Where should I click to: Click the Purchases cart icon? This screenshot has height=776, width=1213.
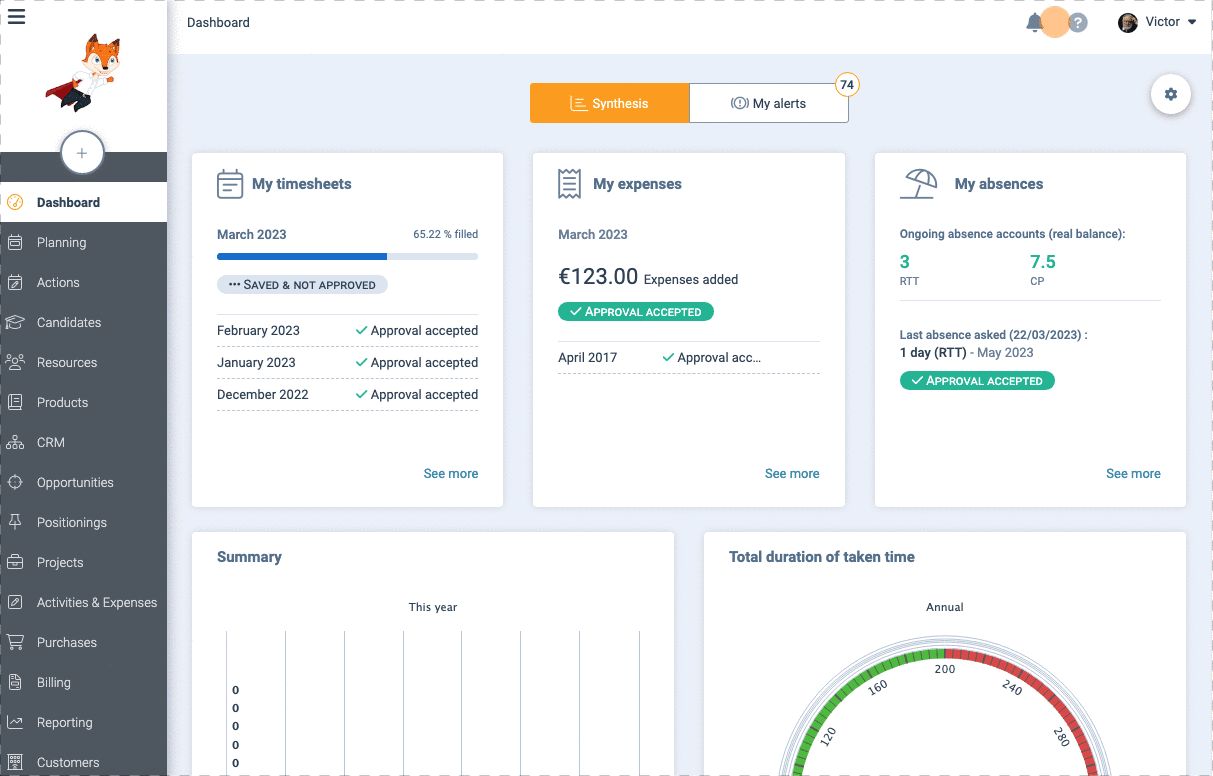click(x=15, y=642)
